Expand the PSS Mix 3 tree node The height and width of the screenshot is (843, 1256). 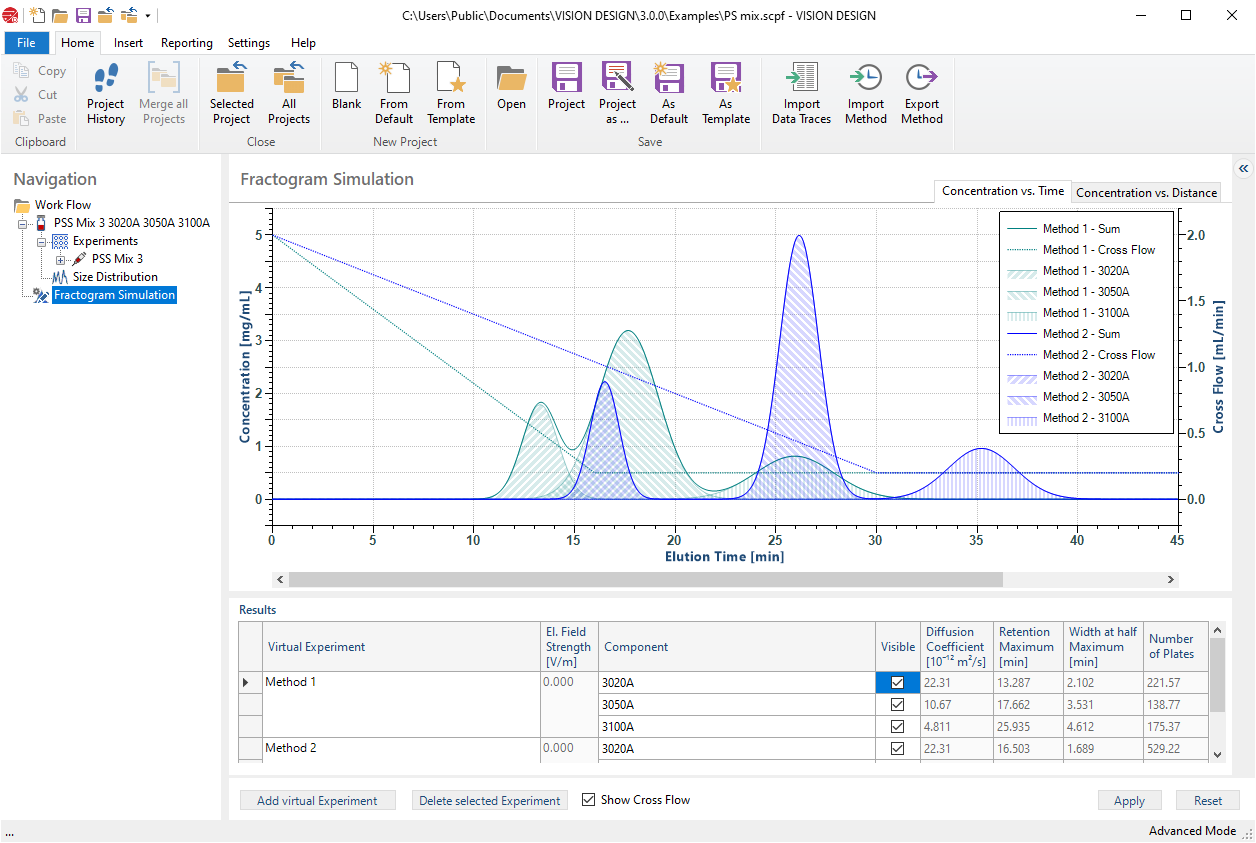pos(62,259)
